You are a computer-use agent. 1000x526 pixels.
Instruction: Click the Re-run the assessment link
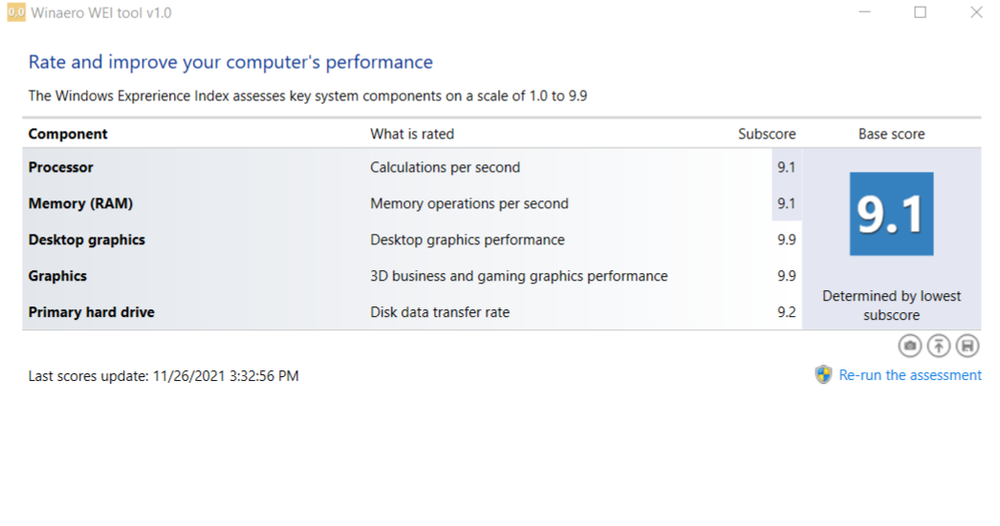[910, 375]
